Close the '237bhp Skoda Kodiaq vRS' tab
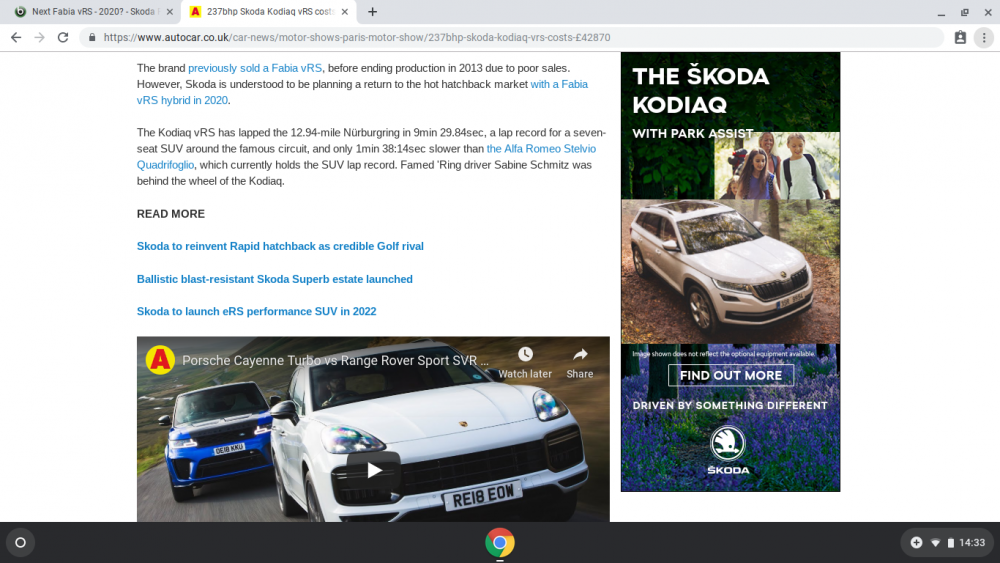1000x563 pixels. 344,11
